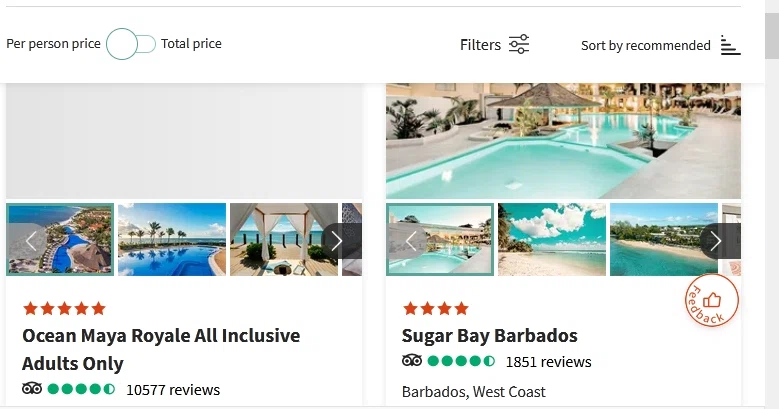
Task: Expand the Filters panel
Action: pos(480,44)
